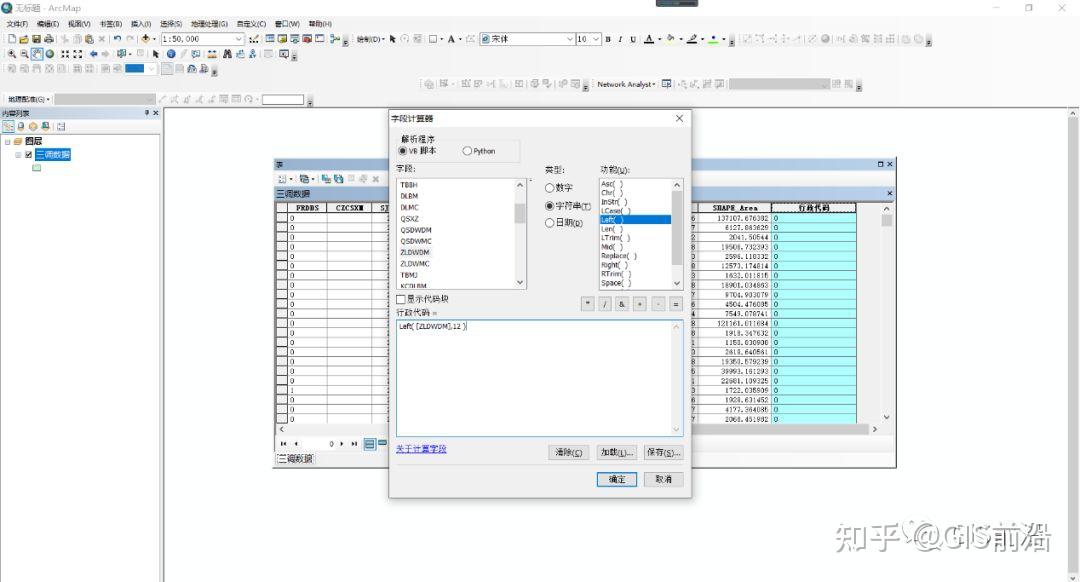Click the List By Source icon in contents panel

click(21, 127)
